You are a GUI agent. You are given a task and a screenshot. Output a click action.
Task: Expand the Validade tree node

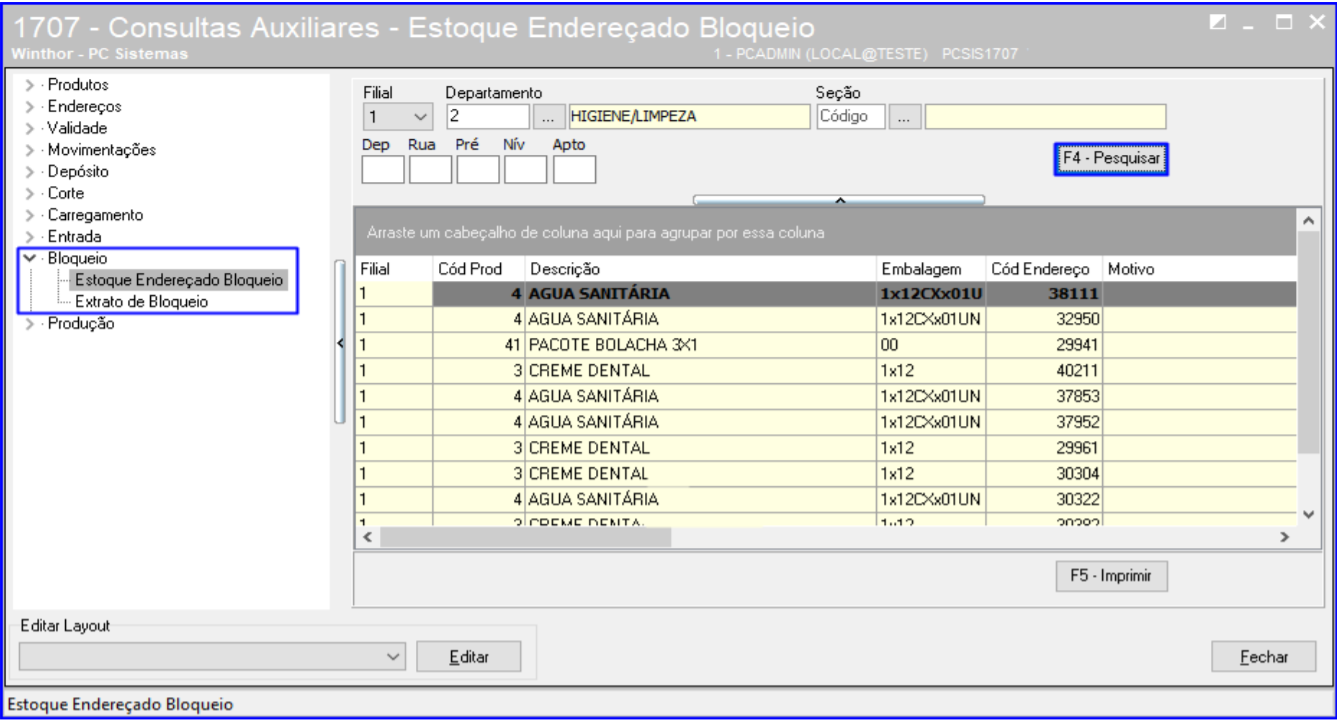coord(27,128)
